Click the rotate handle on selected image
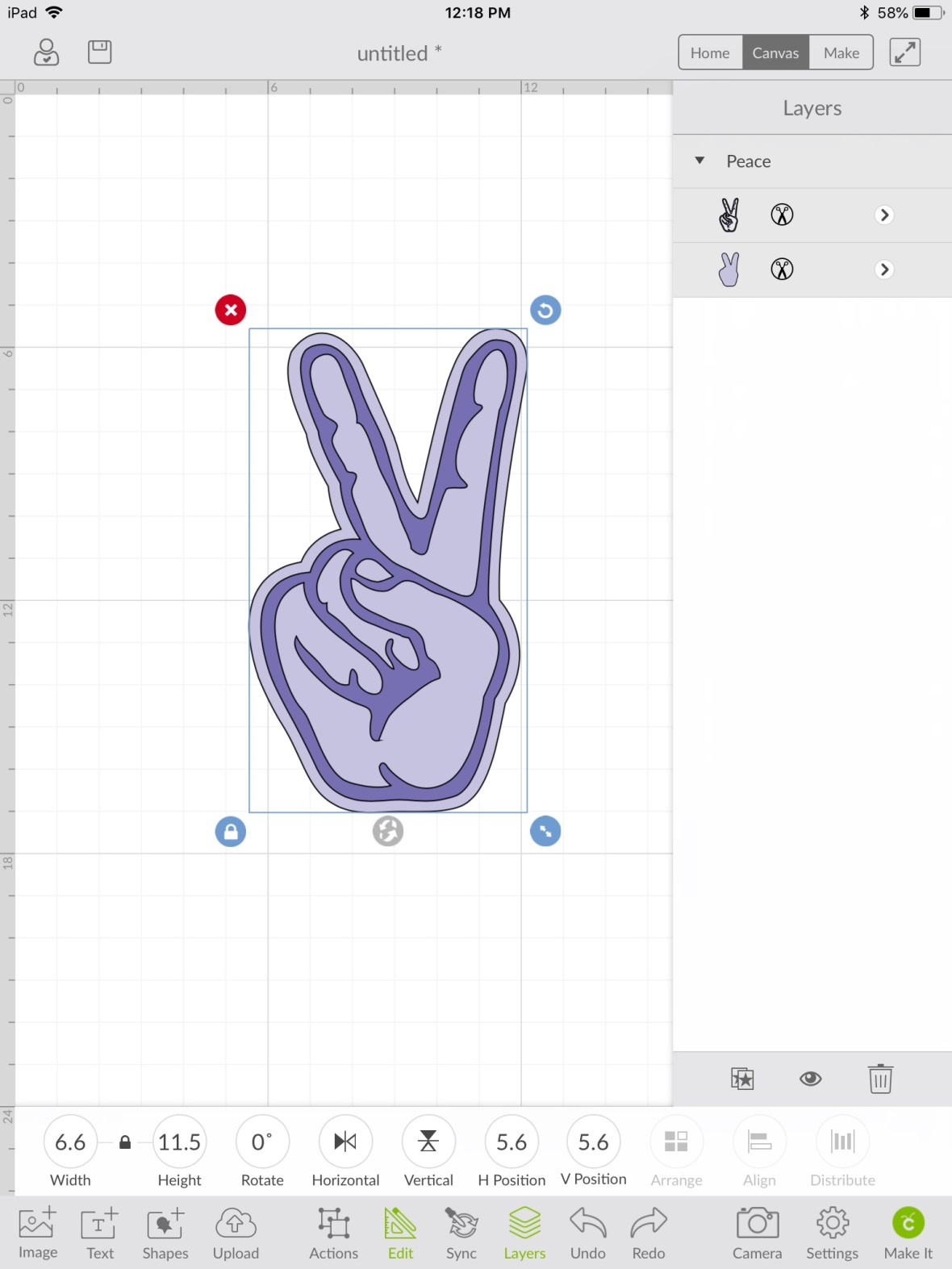The image size is (952, 1269). (x=545, y=310)
